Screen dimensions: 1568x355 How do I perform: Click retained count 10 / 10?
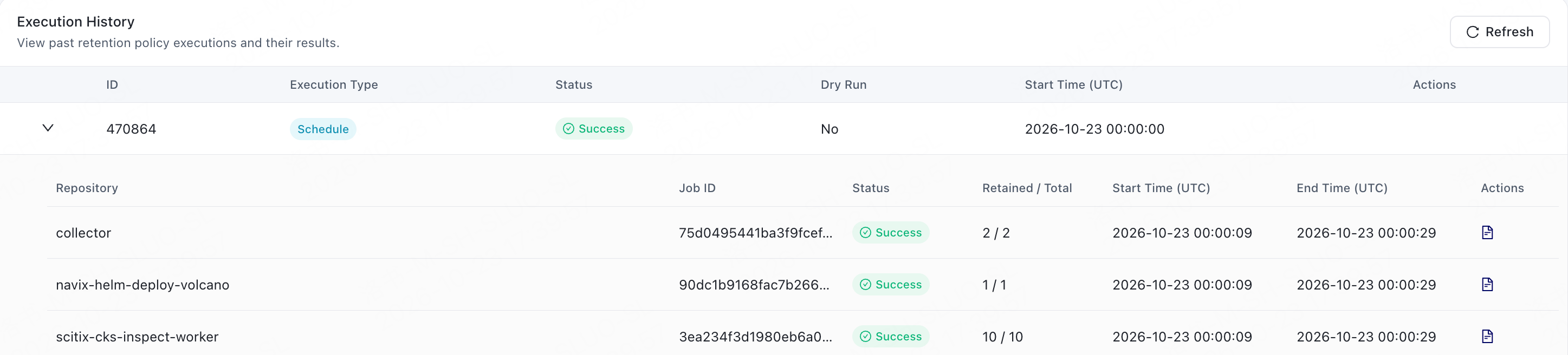click(1002, 337)
